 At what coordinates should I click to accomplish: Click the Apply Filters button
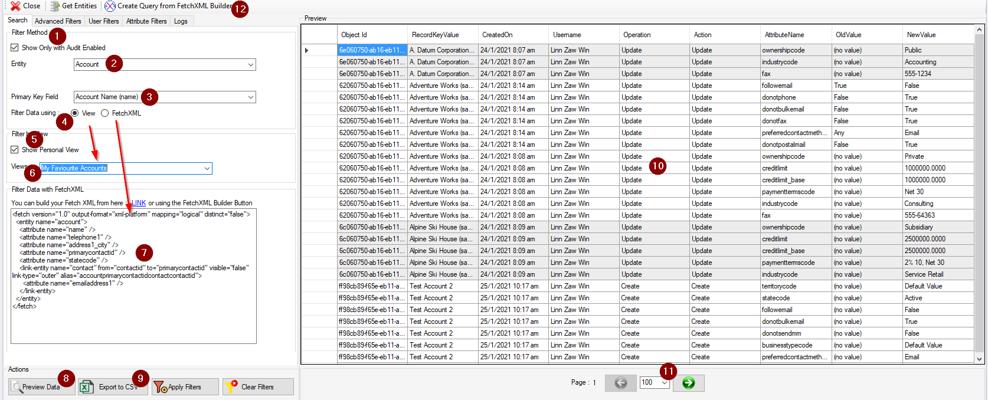click(x=179, y=386)
